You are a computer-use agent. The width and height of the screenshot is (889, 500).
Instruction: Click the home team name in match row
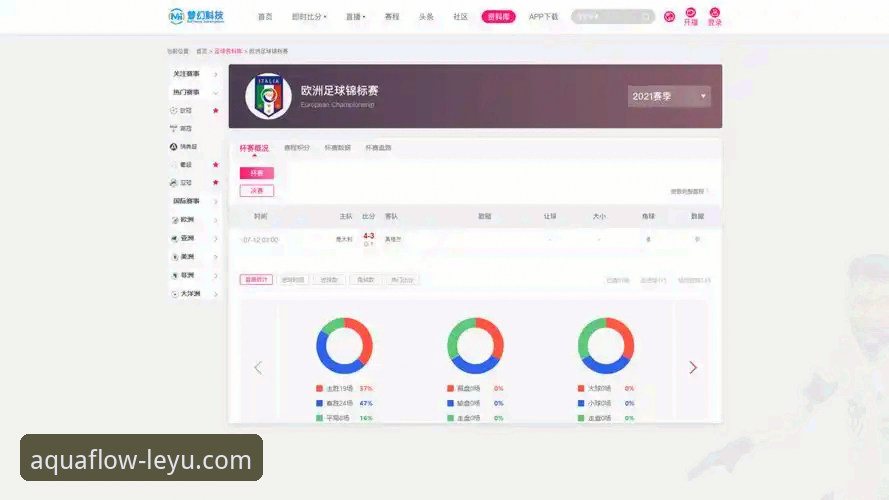[x=344, y=240]
